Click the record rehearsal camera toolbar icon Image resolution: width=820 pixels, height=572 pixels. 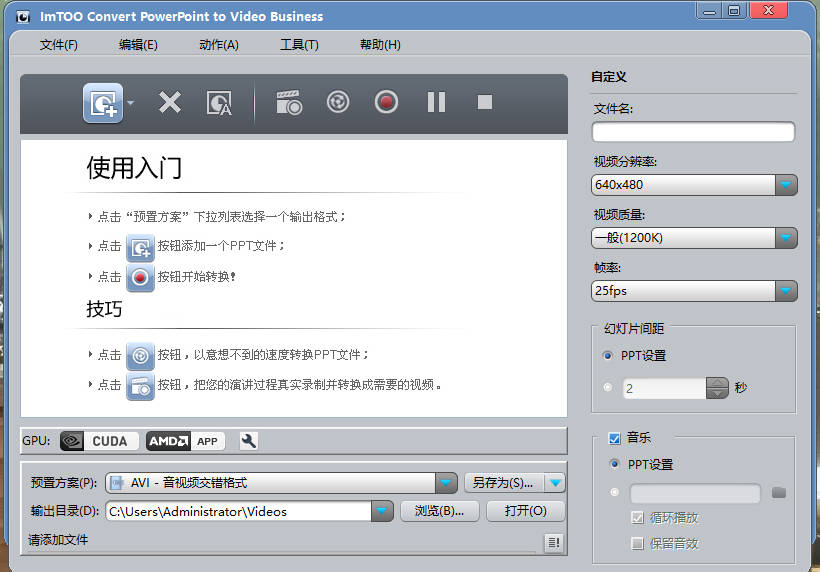coord(289,102)
